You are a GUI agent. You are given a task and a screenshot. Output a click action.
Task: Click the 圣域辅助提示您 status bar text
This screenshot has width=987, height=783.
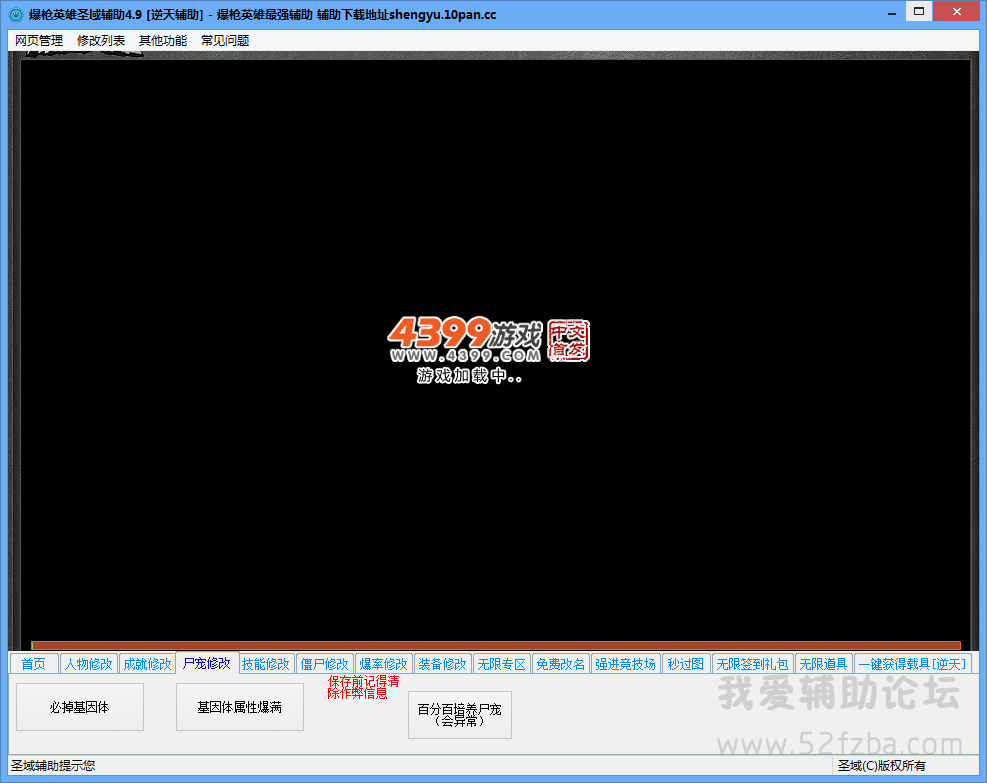pos(53,765)
